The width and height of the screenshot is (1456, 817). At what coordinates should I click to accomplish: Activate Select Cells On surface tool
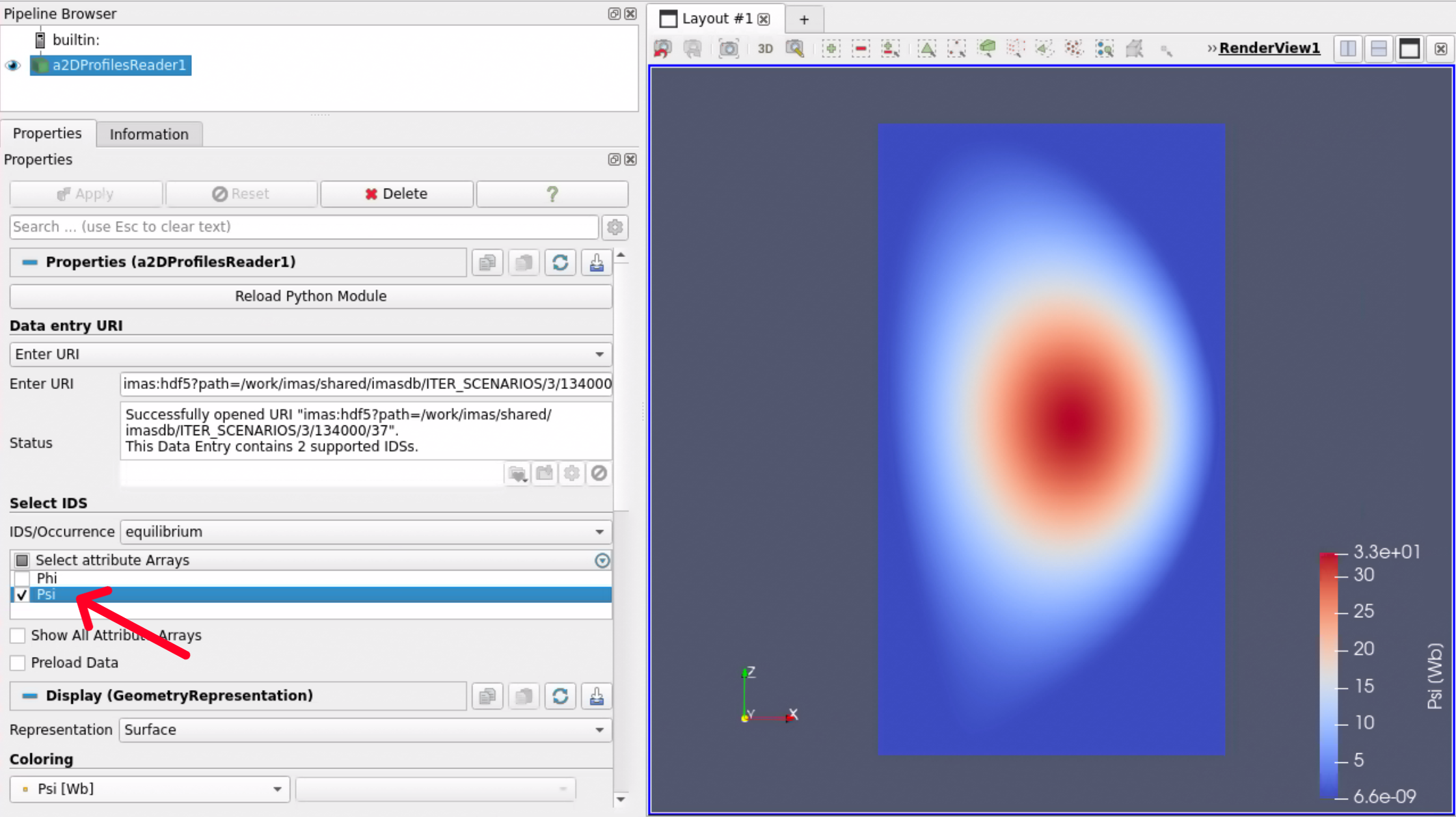click(927, 48)
